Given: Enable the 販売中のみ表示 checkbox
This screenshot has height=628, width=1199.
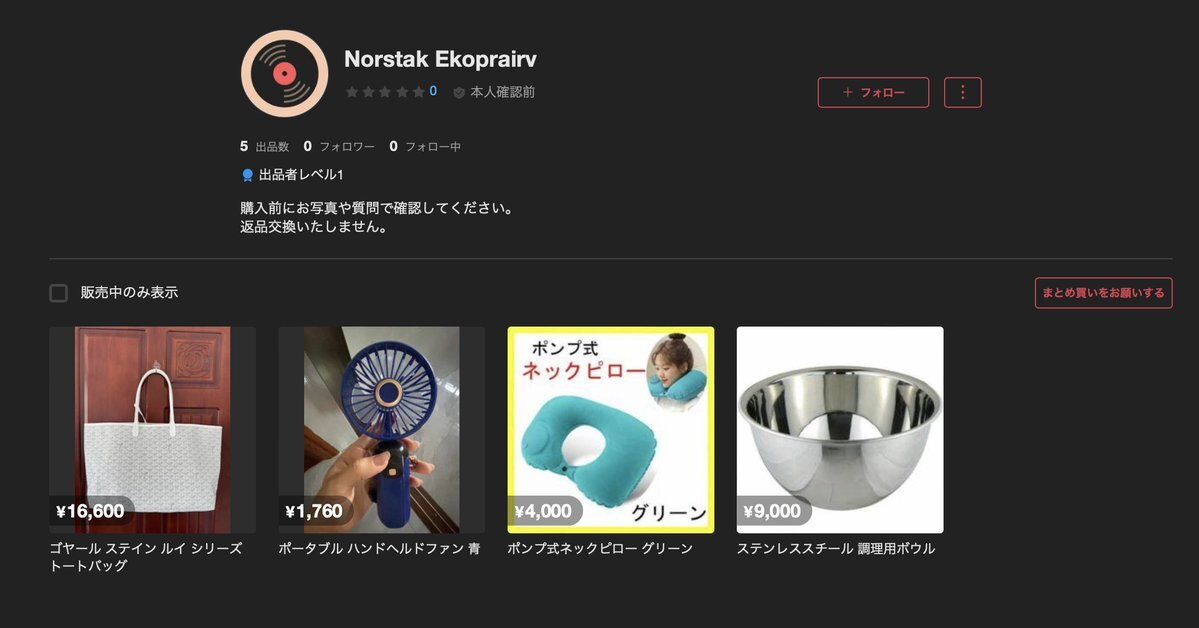Looking at the screenshot, I should 58,293.
